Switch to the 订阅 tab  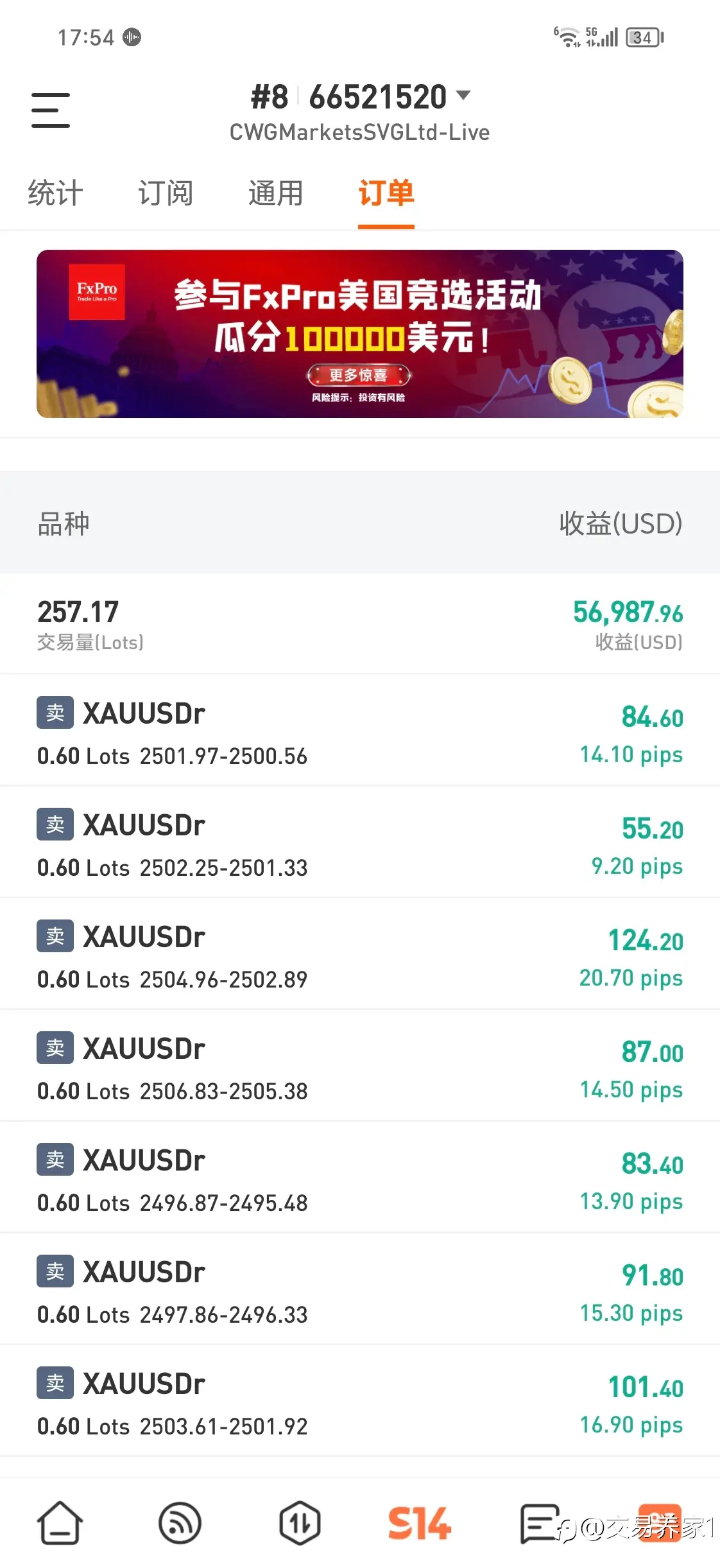(x=166, y=193)
